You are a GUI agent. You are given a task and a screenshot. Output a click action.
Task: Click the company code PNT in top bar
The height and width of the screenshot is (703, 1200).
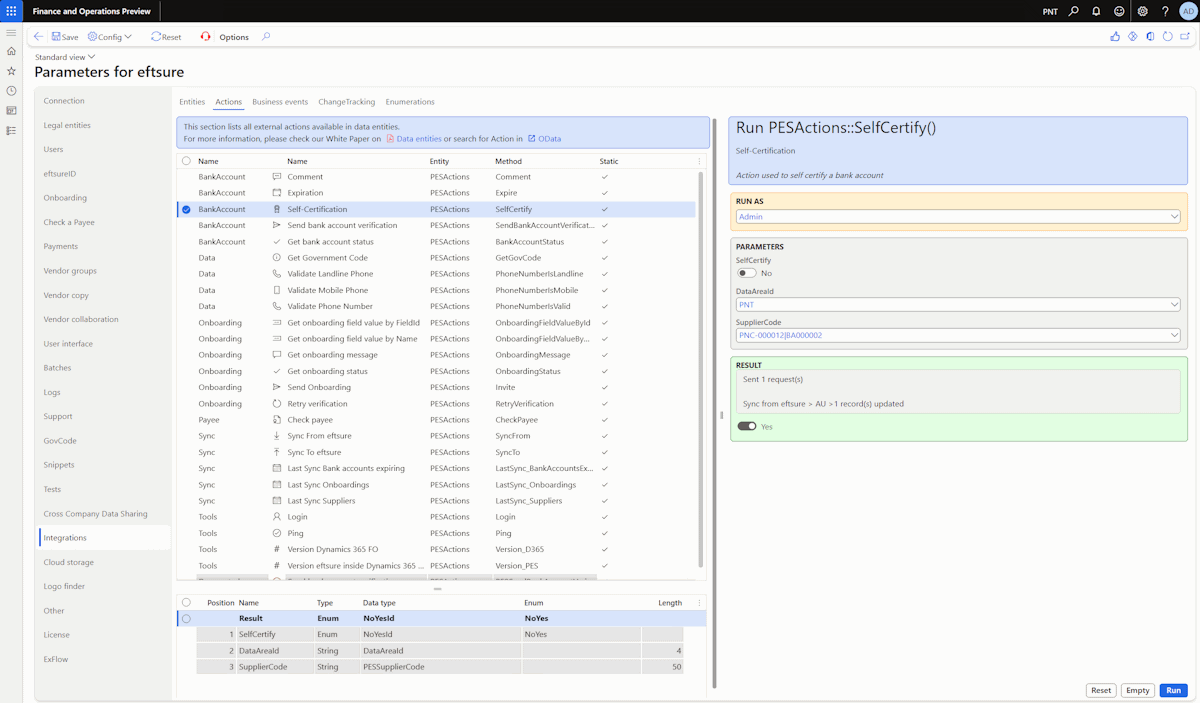point(1050,12)
